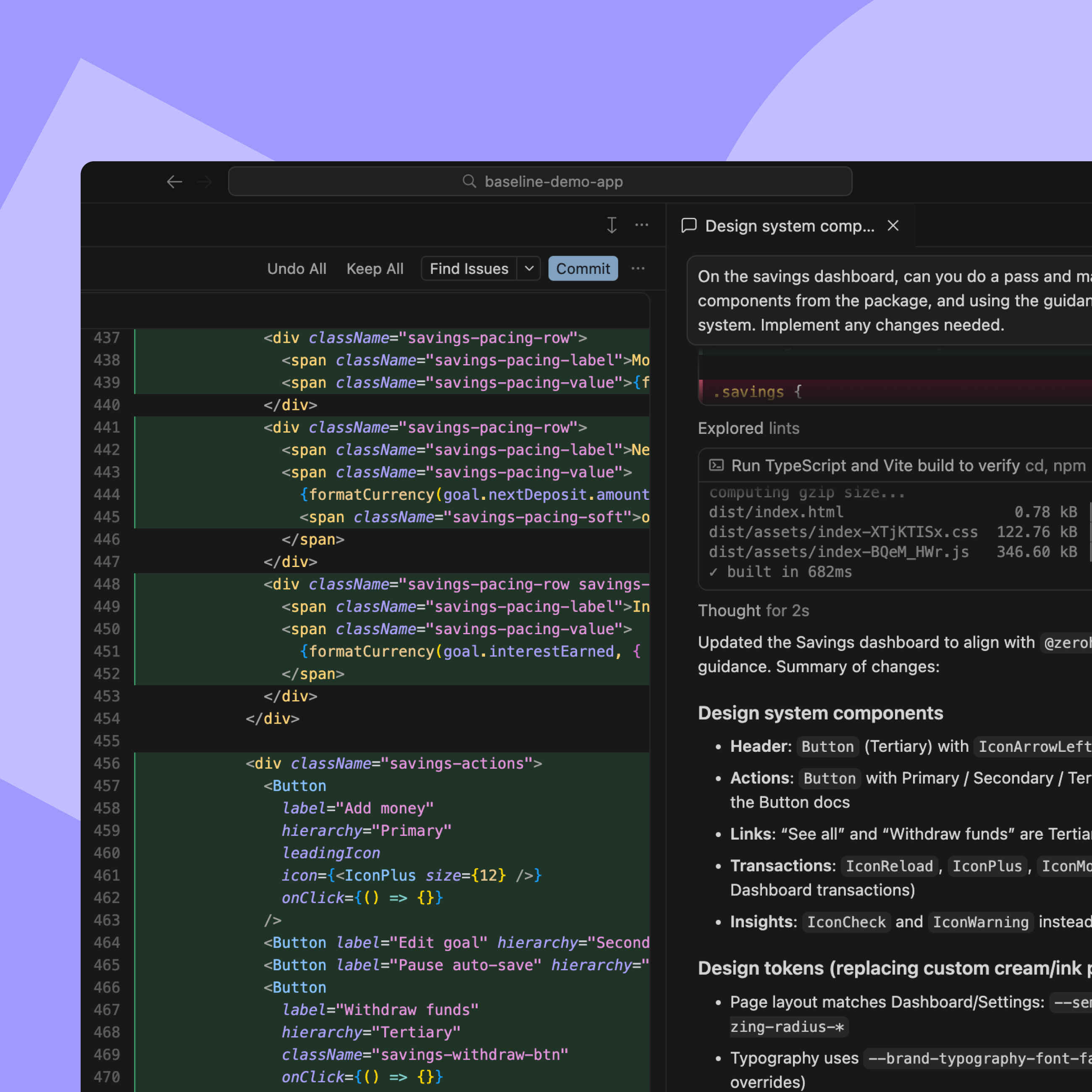Expand the Explored lints section
The image size is (1092, 1092).
point(748,428)
